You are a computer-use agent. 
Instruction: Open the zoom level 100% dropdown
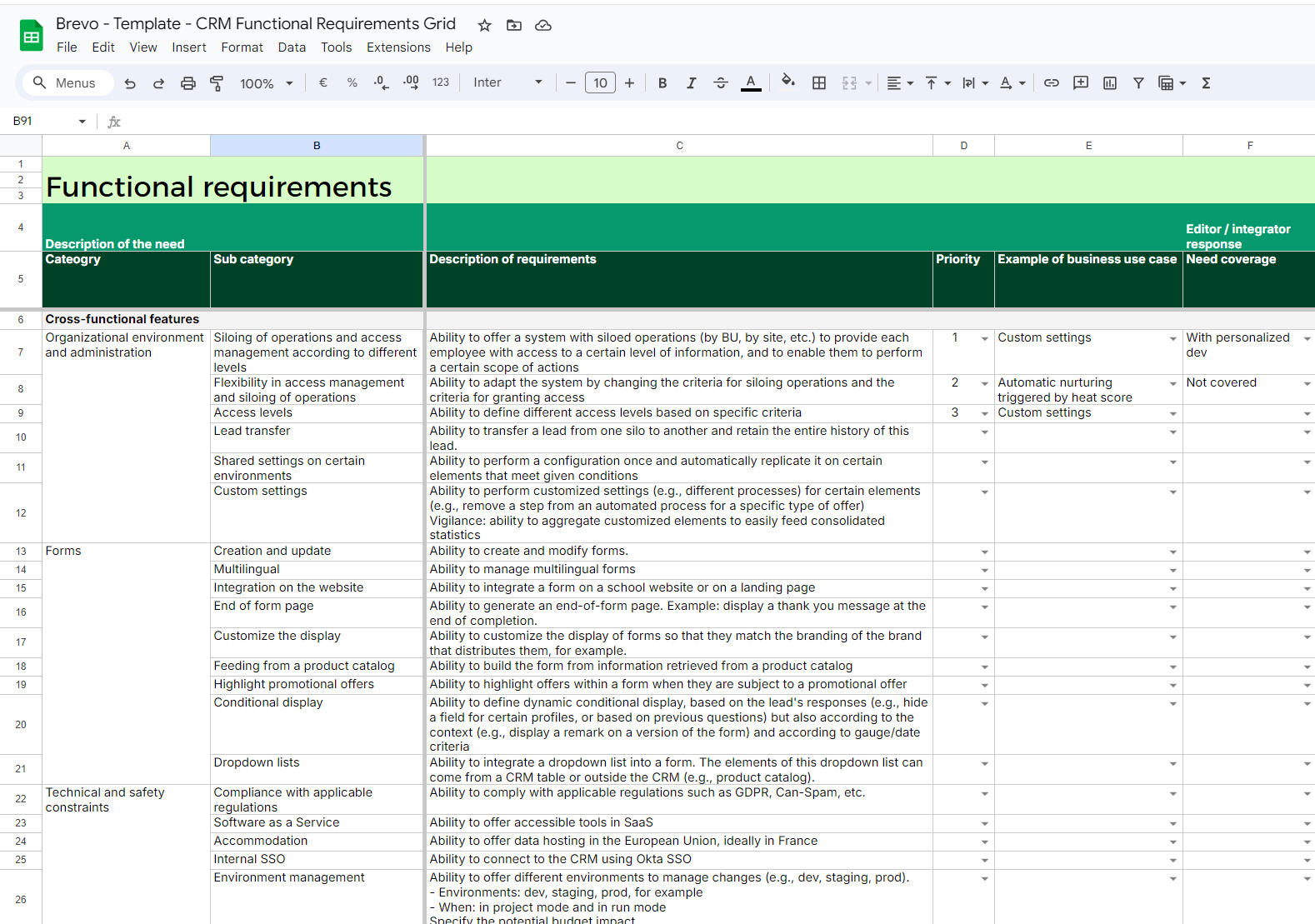[267, 83]
